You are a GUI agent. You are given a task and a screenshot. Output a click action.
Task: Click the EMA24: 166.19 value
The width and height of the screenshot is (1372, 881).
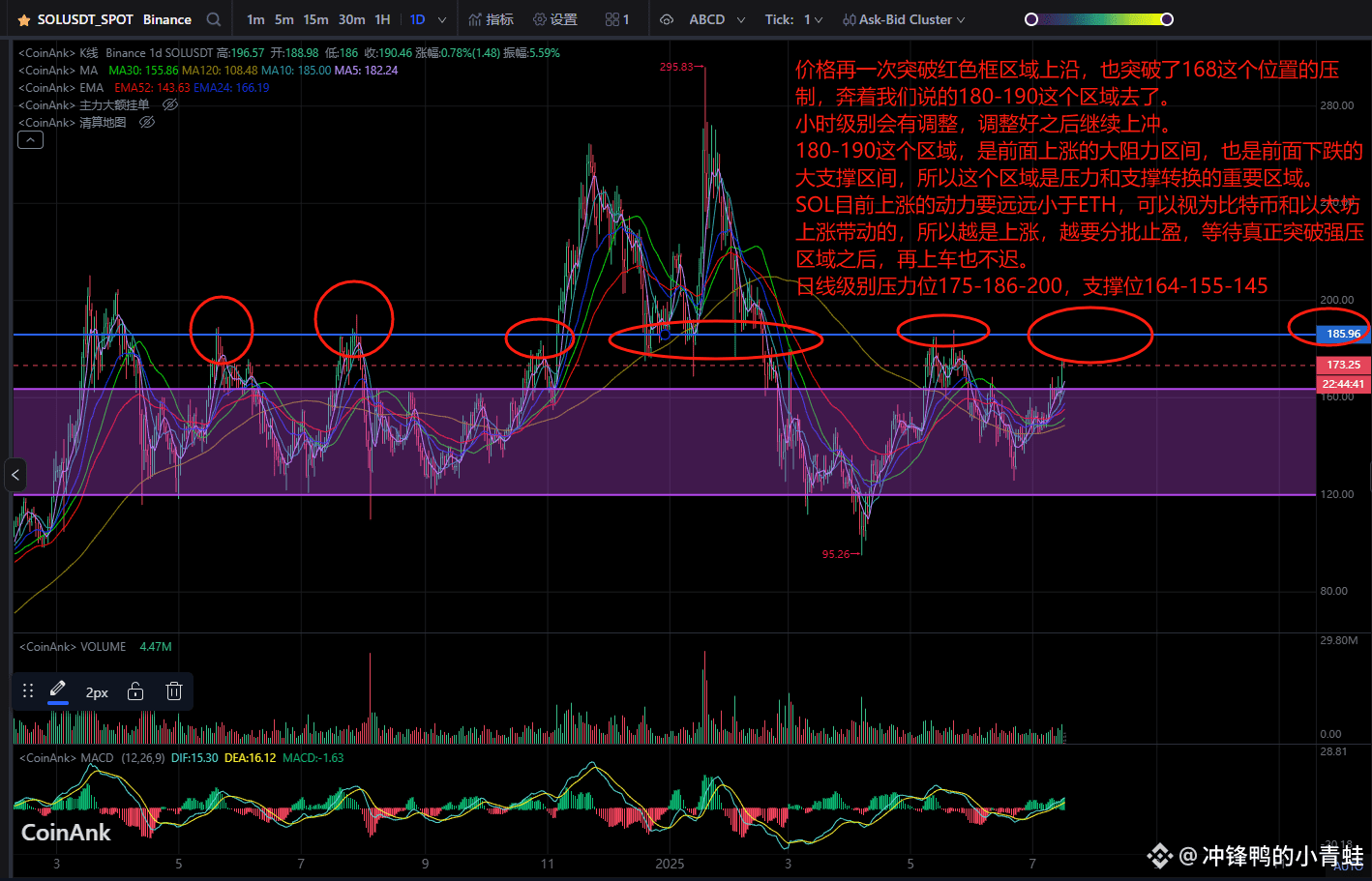tap(231, 87)
